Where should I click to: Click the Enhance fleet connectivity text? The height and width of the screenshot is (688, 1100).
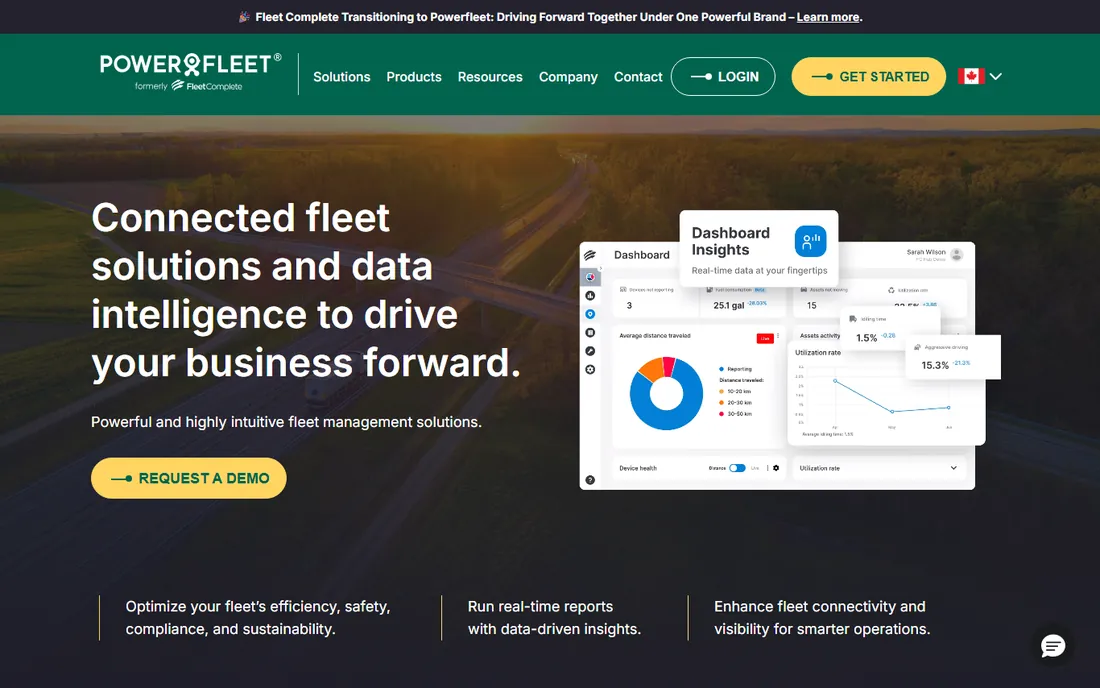822,618
